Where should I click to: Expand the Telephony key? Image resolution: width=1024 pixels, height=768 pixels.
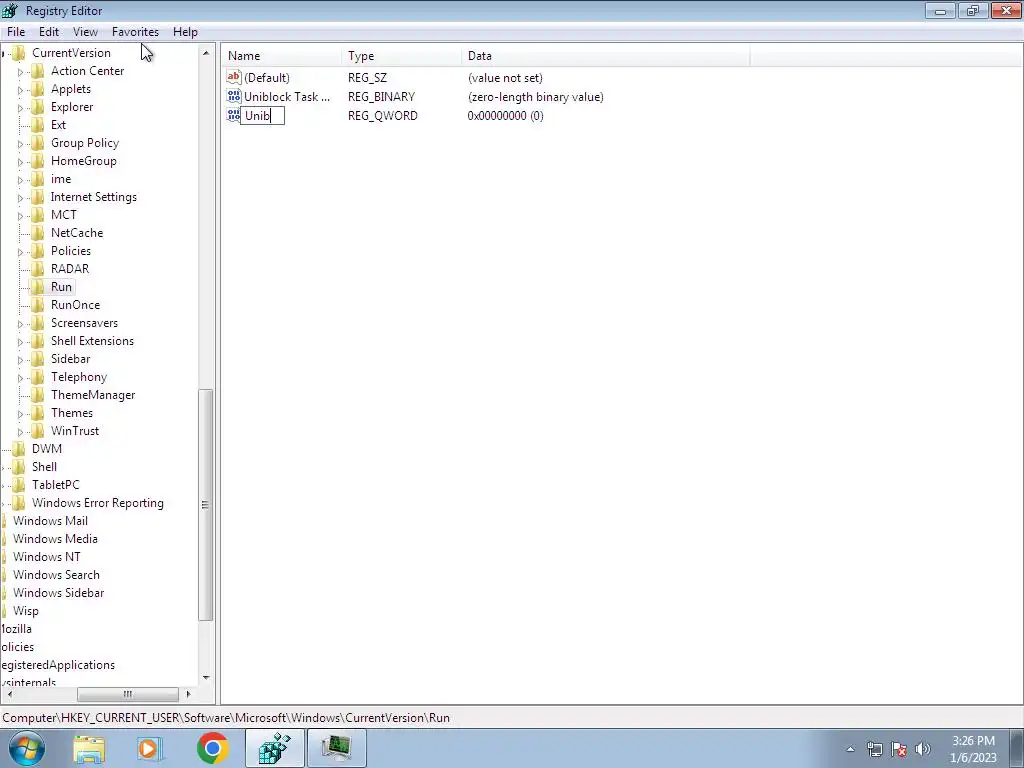click(x=20, y=378)
